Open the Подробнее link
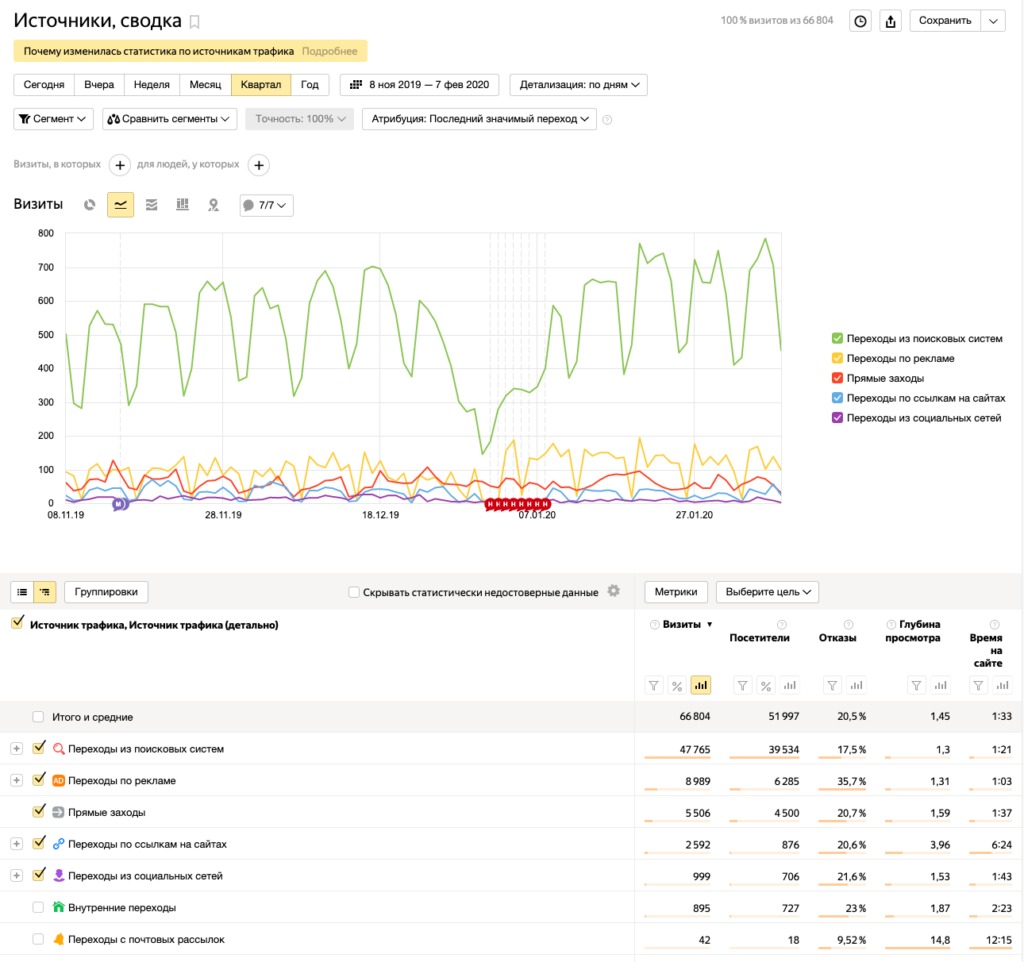This screenshot has height=962, width=1024. click(x=329, y=51)
